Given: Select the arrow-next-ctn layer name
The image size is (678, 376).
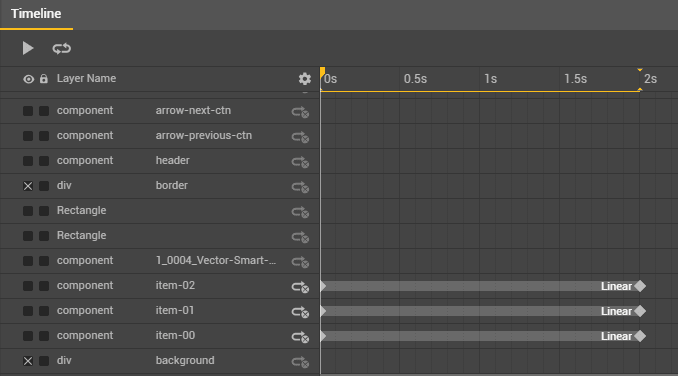Looking at the screenshot, I should click(x=193, y=111).
